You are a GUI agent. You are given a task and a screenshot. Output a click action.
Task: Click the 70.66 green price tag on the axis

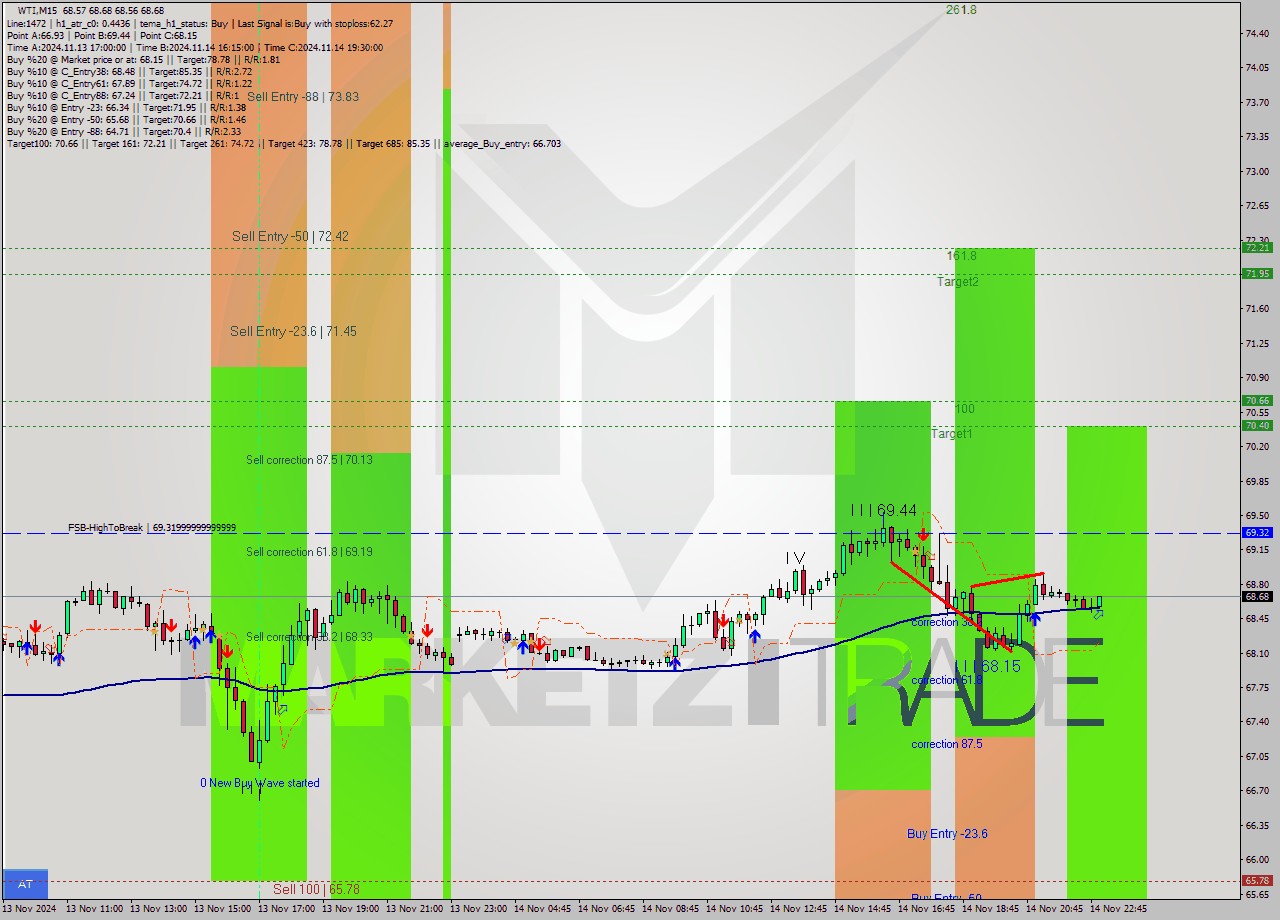[1257, 401]
